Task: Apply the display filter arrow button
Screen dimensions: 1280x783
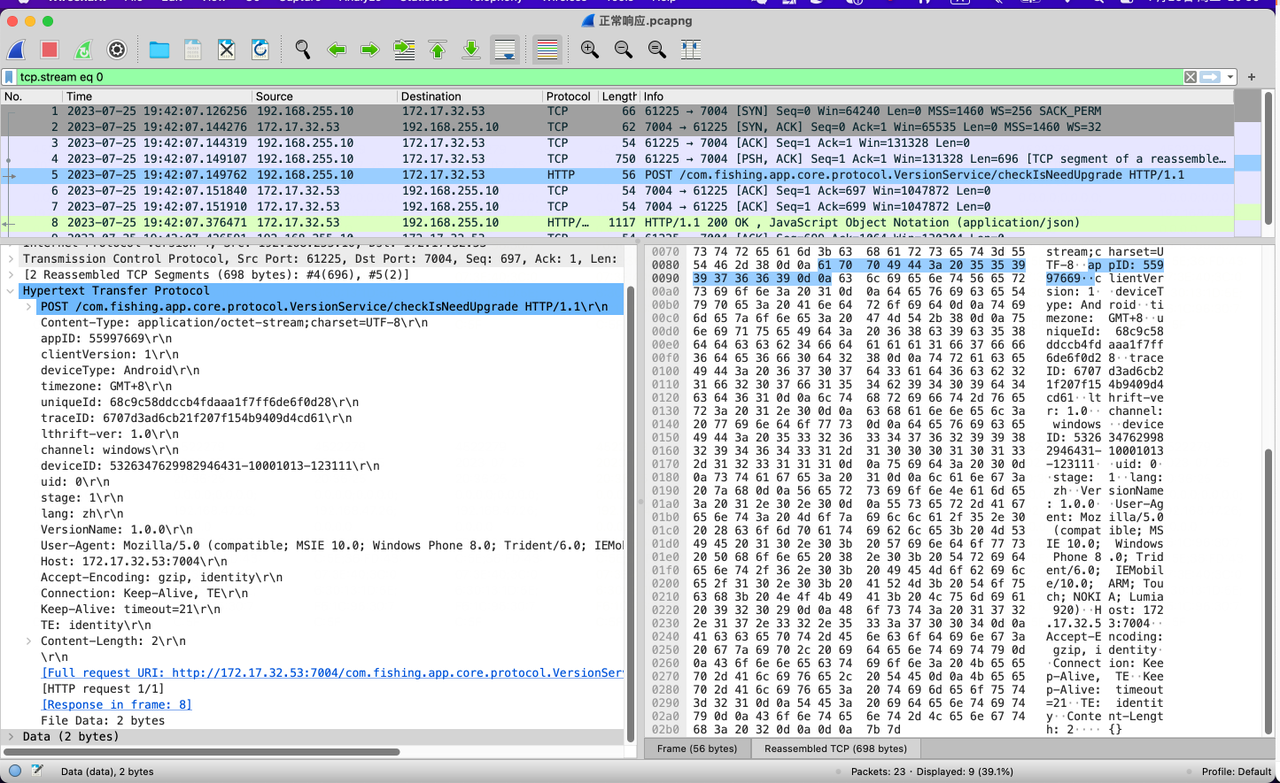Action: point(1210,77)
